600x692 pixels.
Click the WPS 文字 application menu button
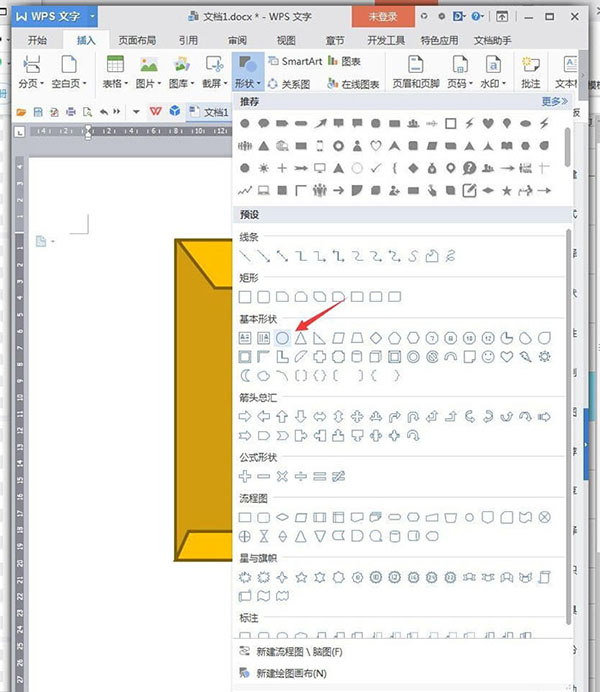(55, 17)
